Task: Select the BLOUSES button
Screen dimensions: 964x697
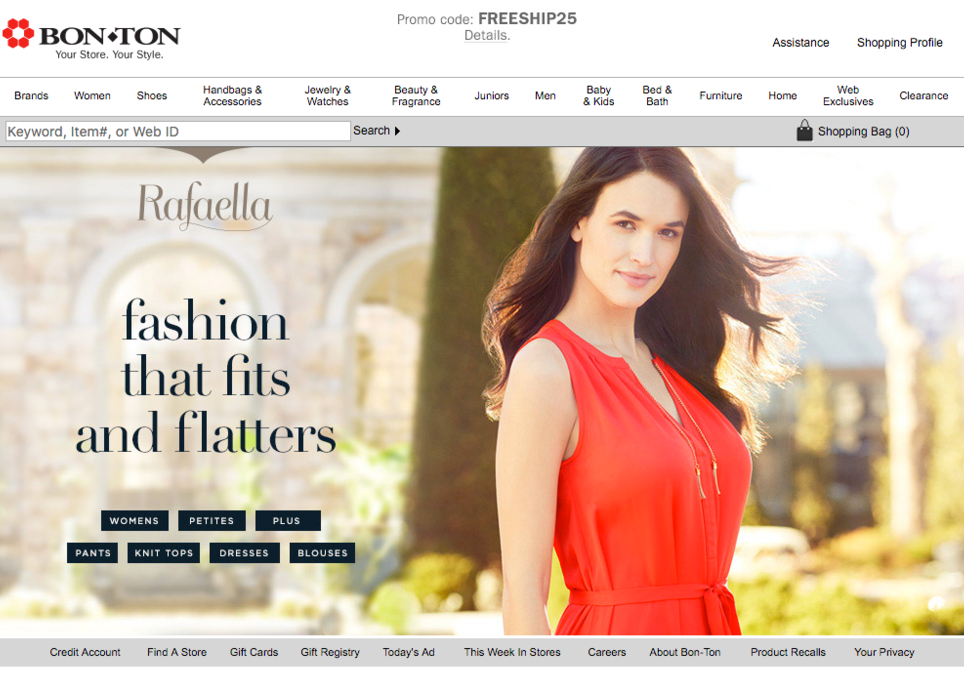Action: [322, 553]
